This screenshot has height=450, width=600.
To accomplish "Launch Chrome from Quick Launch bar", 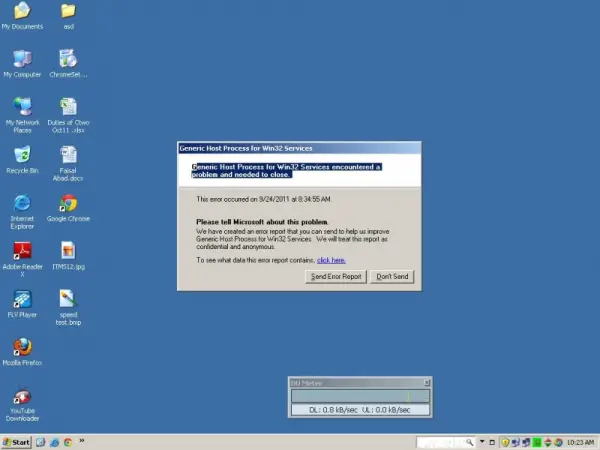I will tap(68, 442).
